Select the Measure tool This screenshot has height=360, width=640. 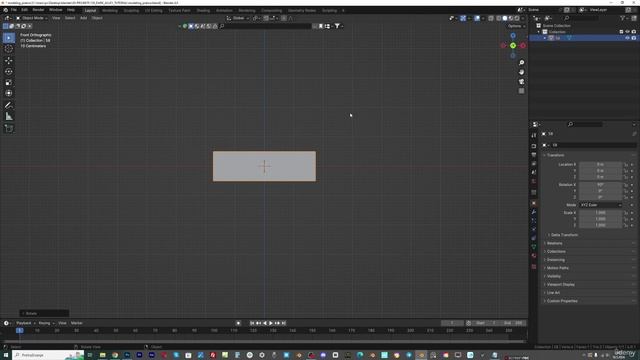point(9,117)
